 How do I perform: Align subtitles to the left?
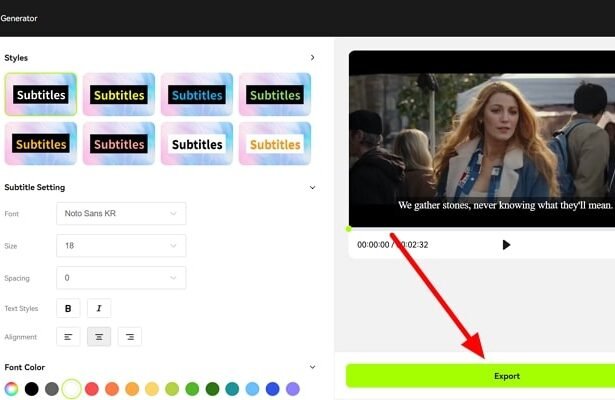[x=68, y=337]
